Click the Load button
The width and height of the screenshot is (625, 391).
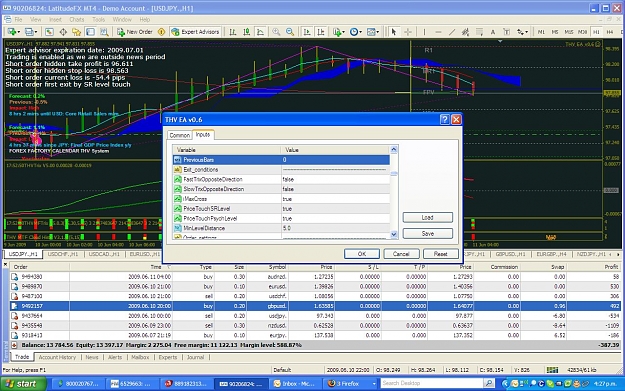click(428, 218)
